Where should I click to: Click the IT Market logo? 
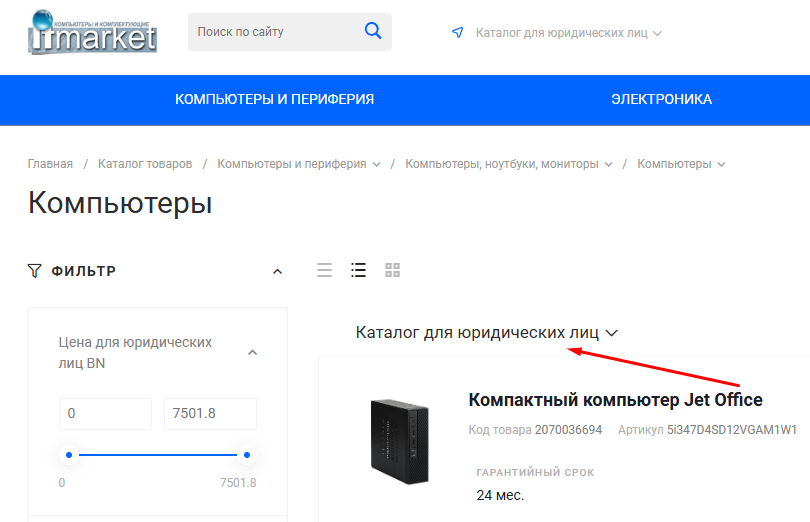pos(93,31)
